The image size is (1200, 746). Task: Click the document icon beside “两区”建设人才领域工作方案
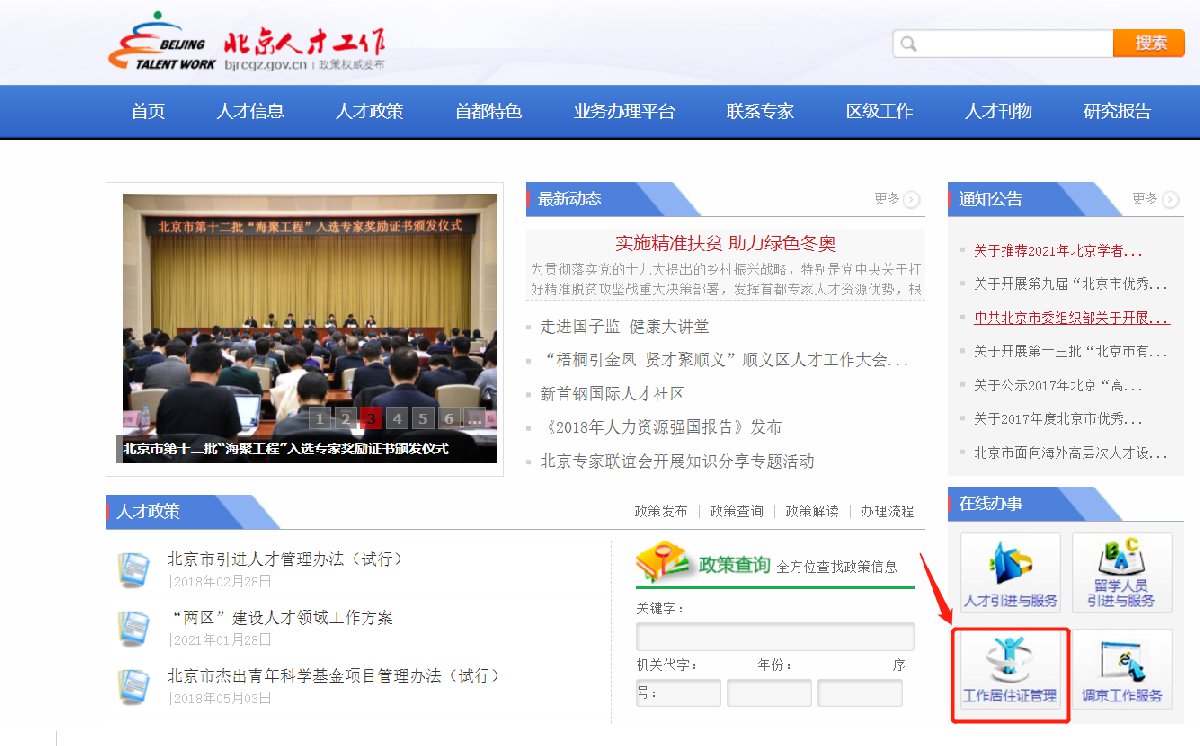[x=133, y=627]
